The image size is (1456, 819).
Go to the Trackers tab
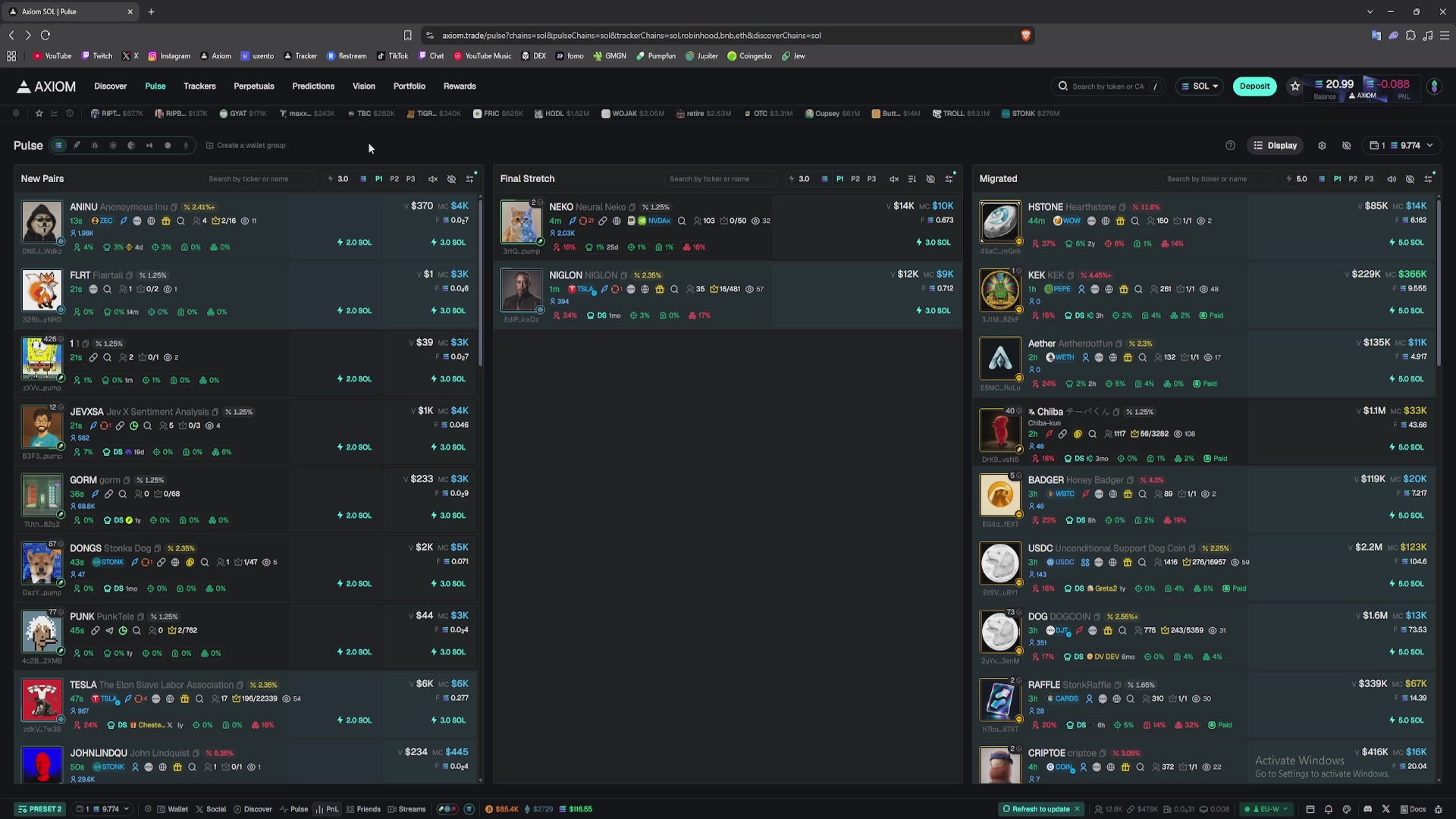pyautogui.click(x=199, y=86)
